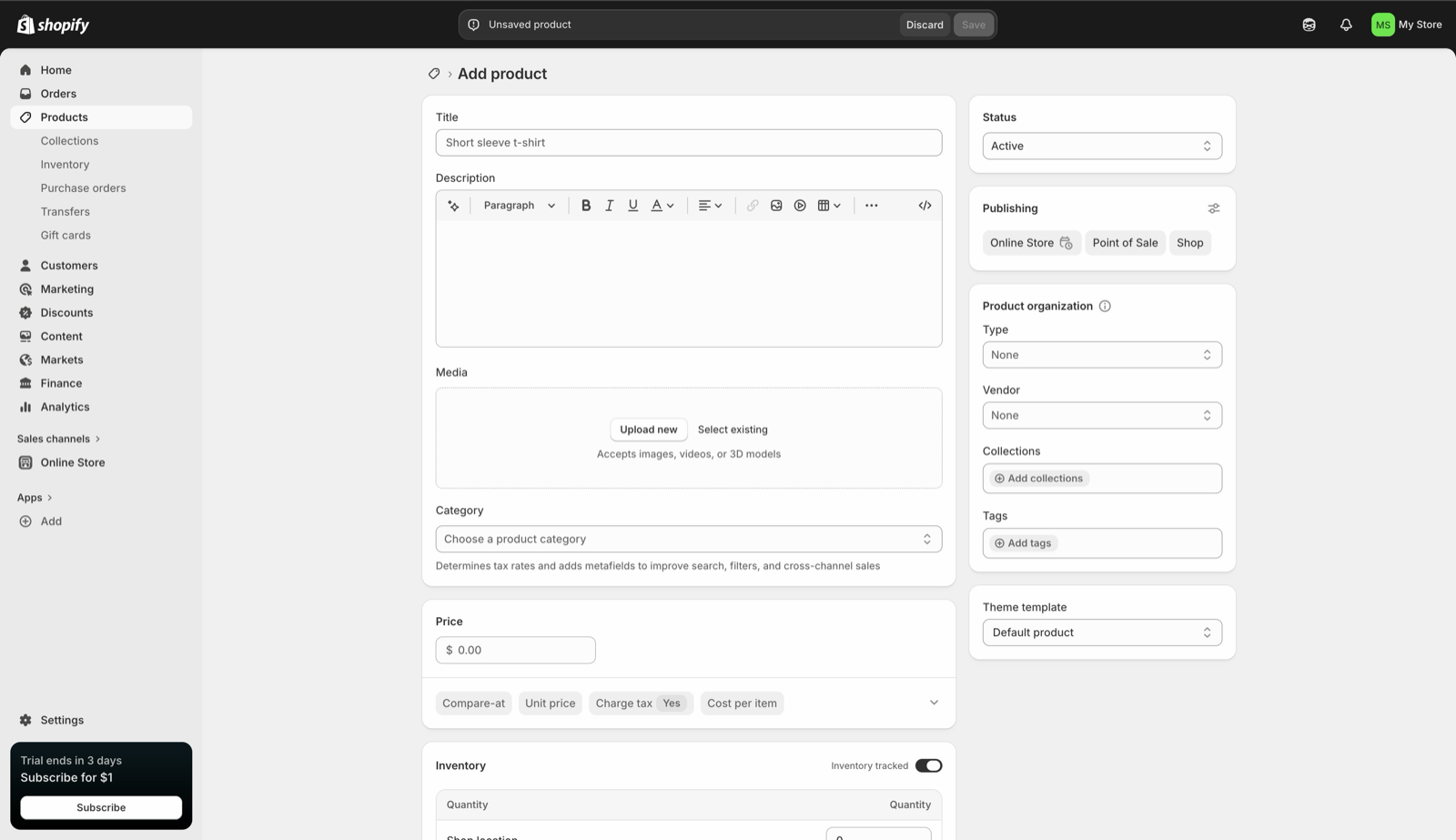Open Inventory in the sidebar submenu
The width and height of the screenshot is (1456, 840).
pyautogui.click(x=65, y=165)
